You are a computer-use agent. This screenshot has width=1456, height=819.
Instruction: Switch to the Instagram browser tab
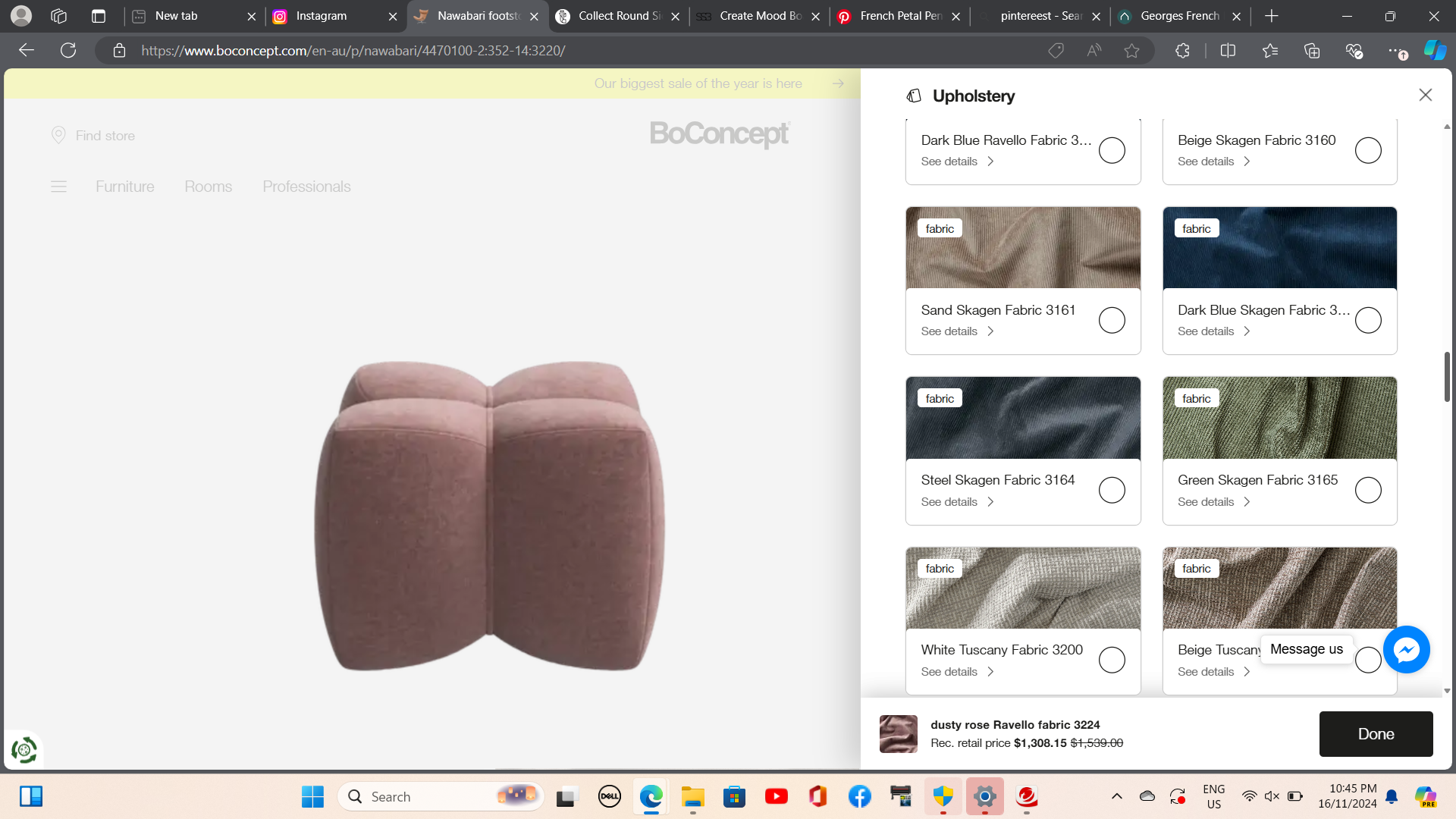tap(322, 16)
